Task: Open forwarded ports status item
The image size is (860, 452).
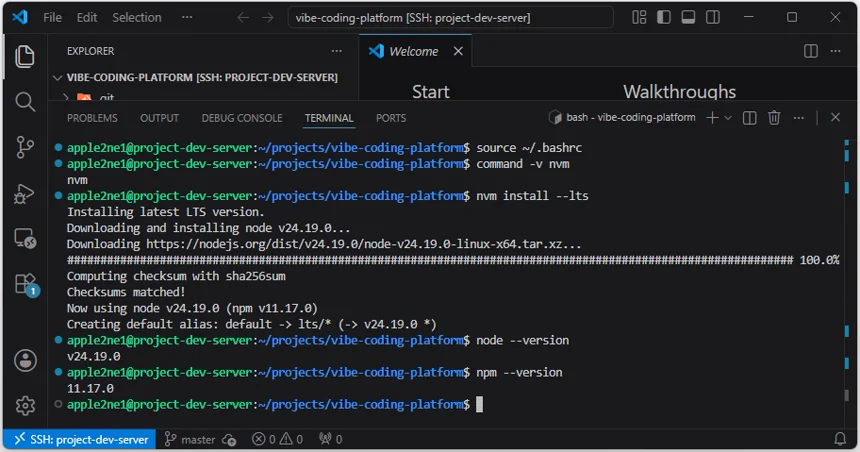Action: [x=331, y=439]
